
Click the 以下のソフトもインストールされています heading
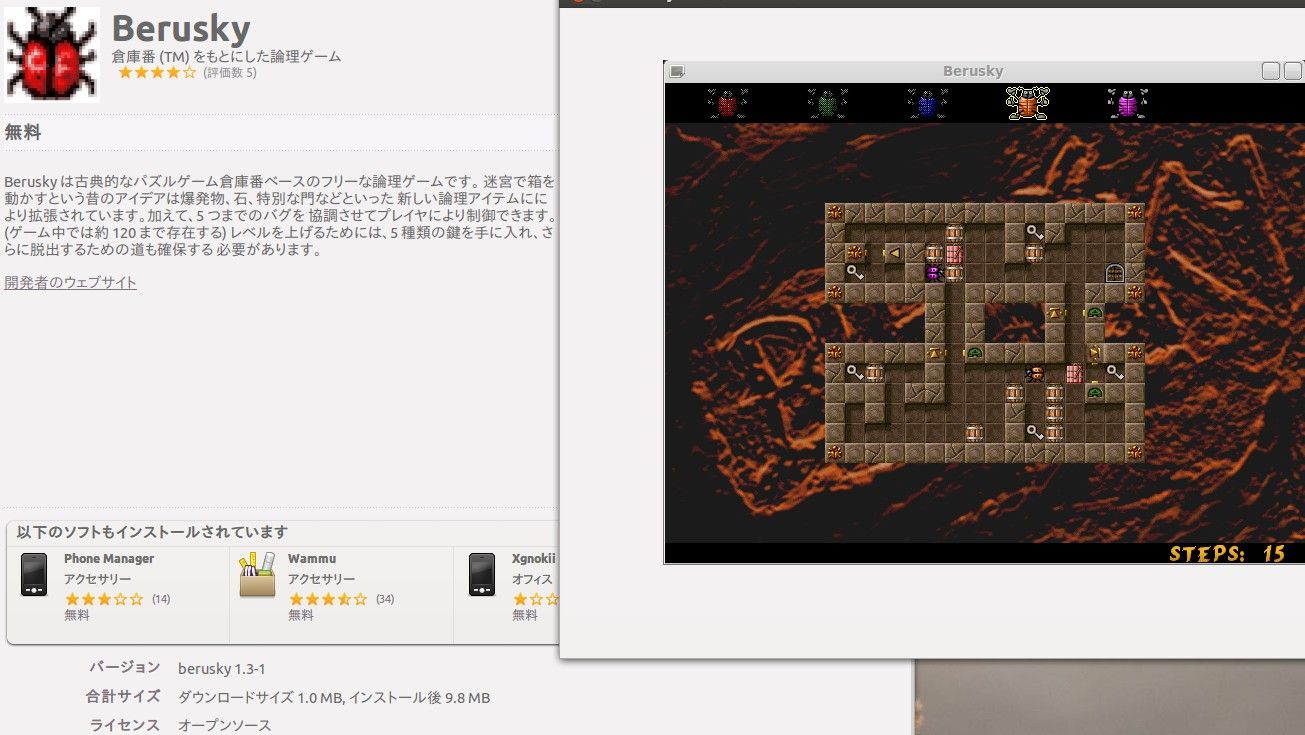[x=152, y=532]
